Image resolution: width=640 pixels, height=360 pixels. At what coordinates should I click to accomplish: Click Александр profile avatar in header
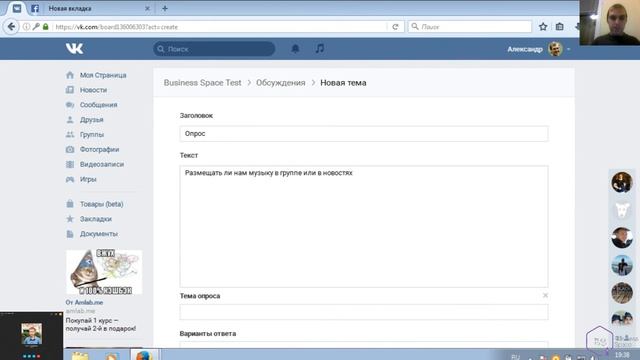(555, 49)
